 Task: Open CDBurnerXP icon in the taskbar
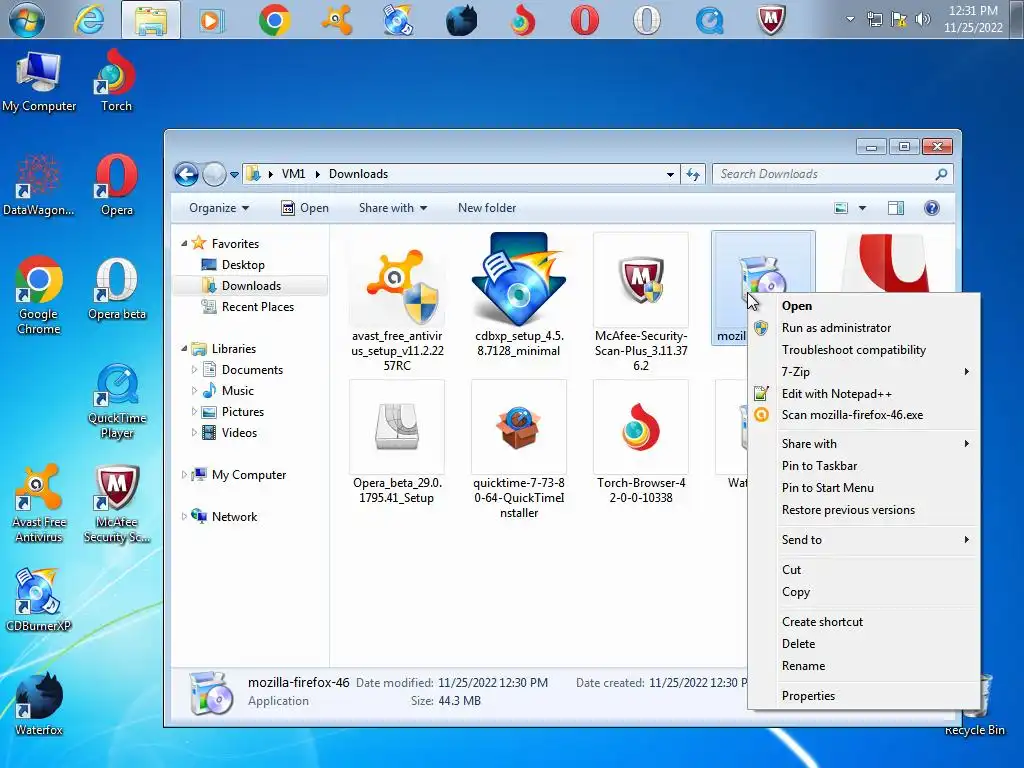coord(398,20)
